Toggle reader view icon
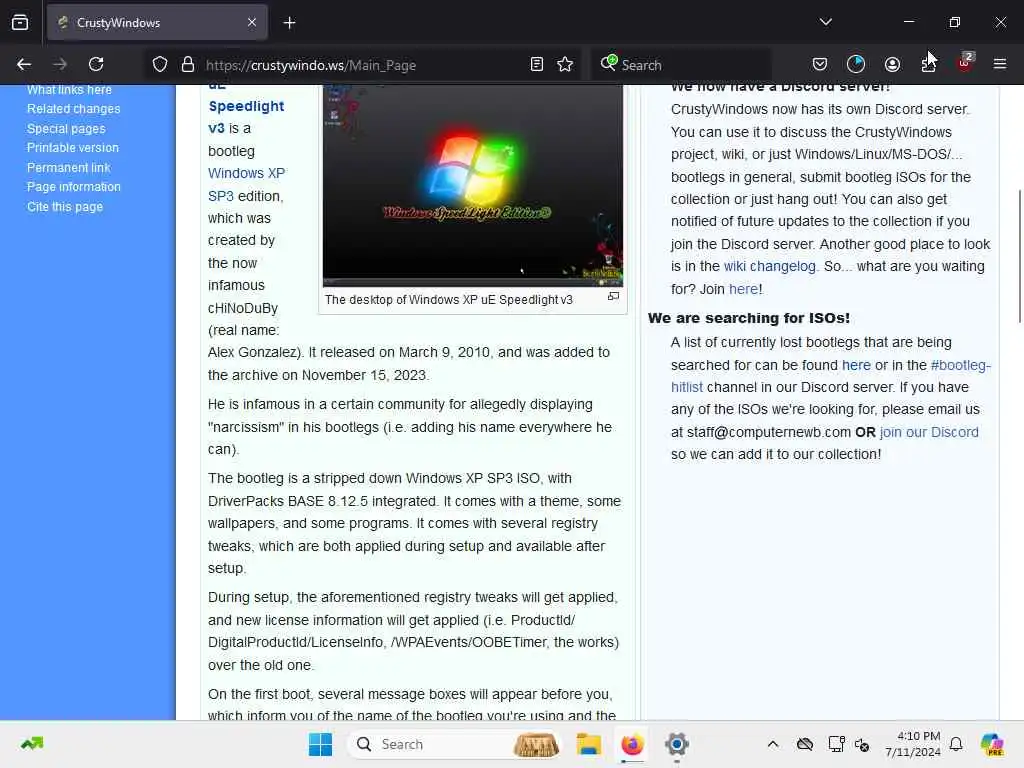The width and height of the screenshot is (1024, 768). (x=537, y=65)
